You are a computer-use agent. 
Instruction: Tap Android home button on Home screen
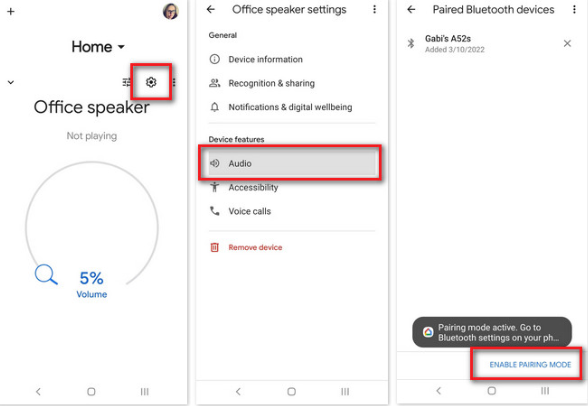coord(91,392)
